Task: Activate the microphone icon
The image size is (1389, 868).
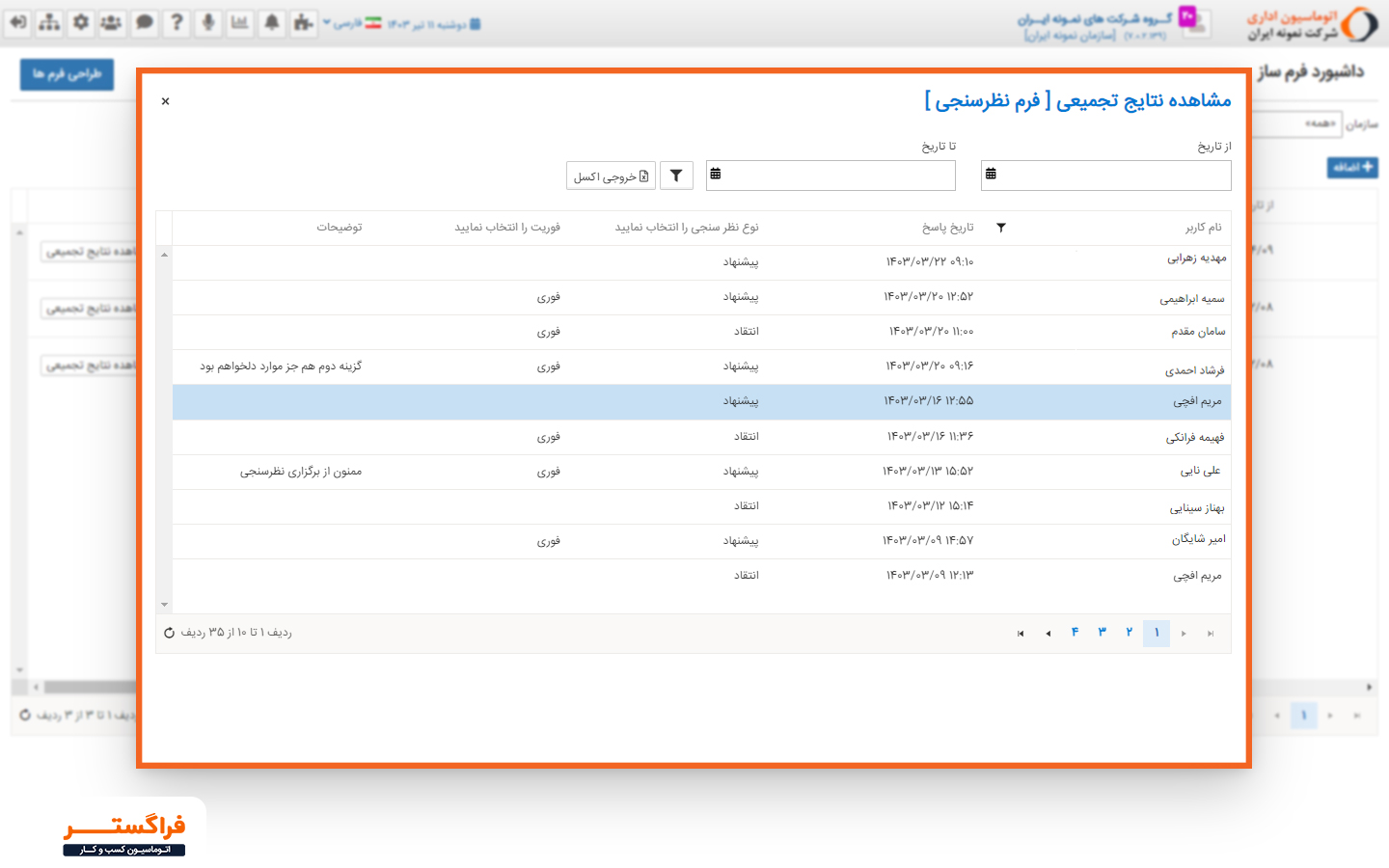Action: click(208, 23)
